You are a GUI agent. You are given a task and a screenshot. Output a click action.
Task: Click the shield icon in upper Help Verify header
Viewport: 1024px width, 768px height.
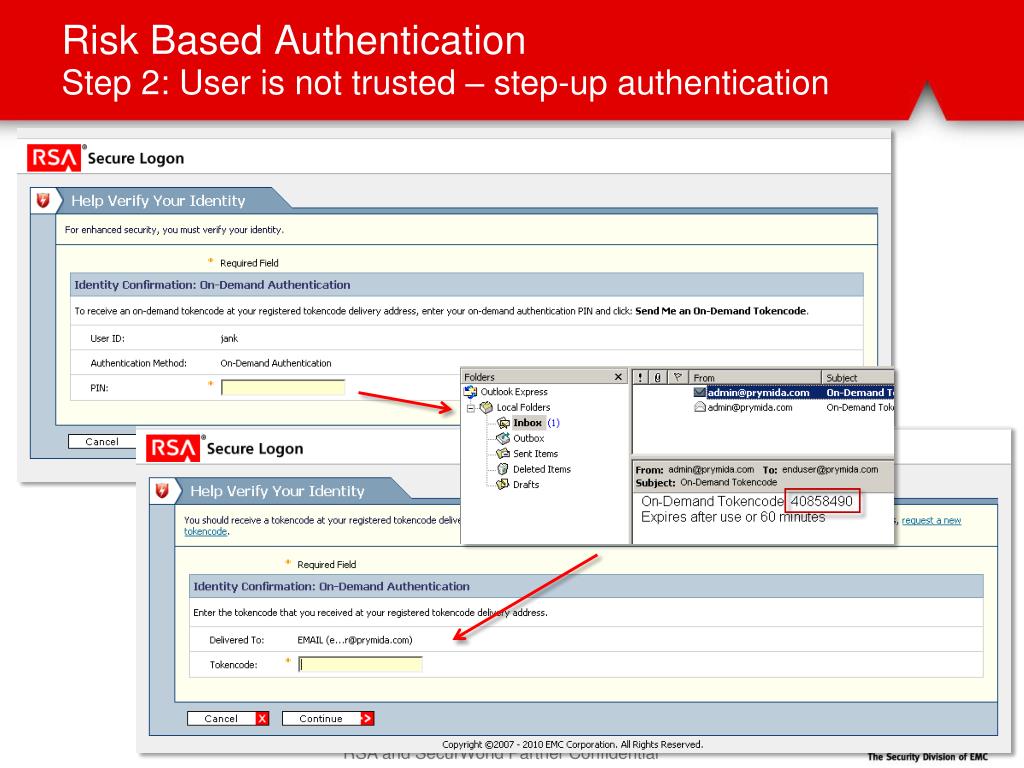pyautogui.click(x=43, y=200)
